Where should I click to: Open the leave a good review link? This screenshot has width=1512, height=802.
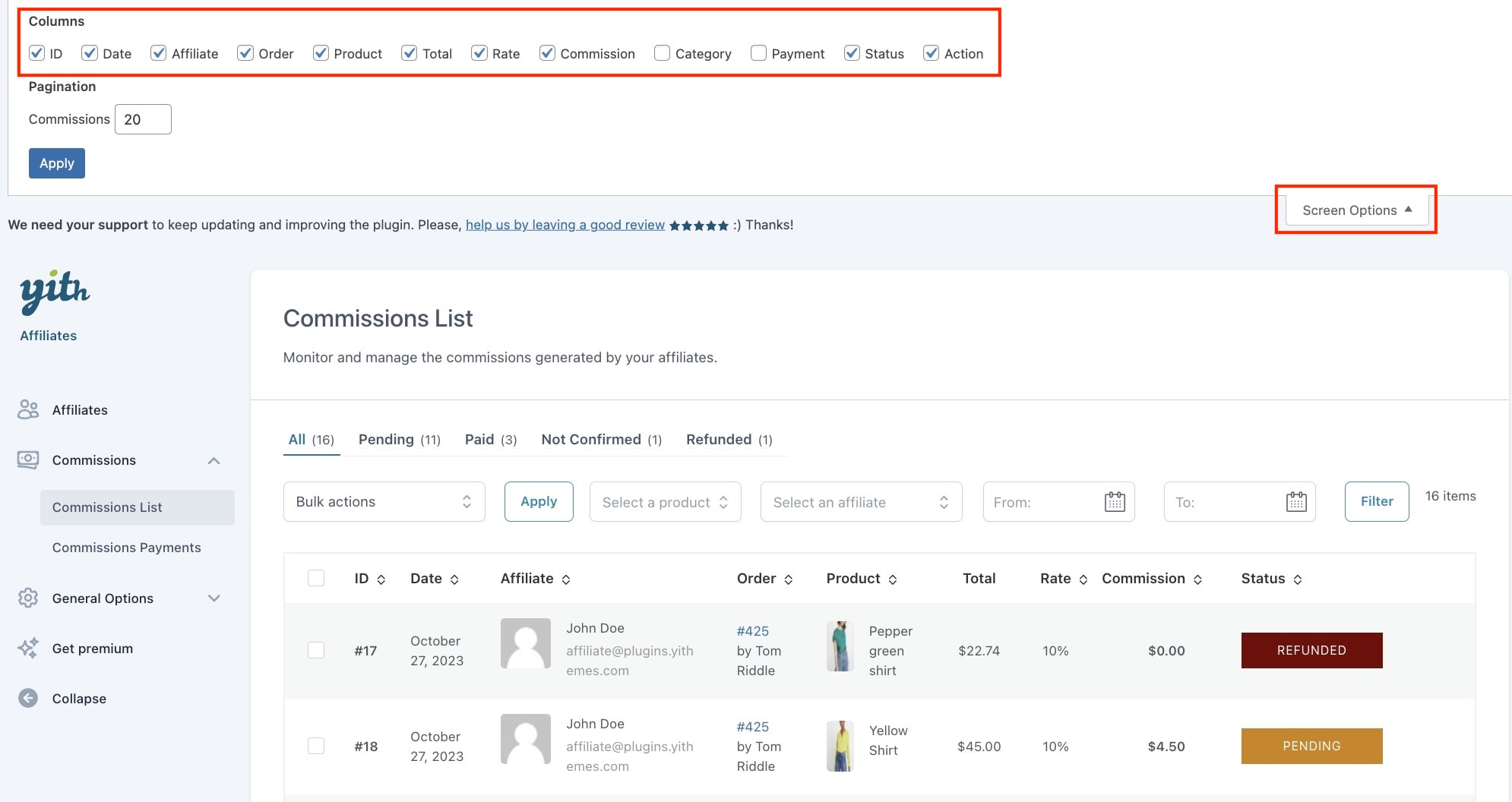[x=565, y=225]
